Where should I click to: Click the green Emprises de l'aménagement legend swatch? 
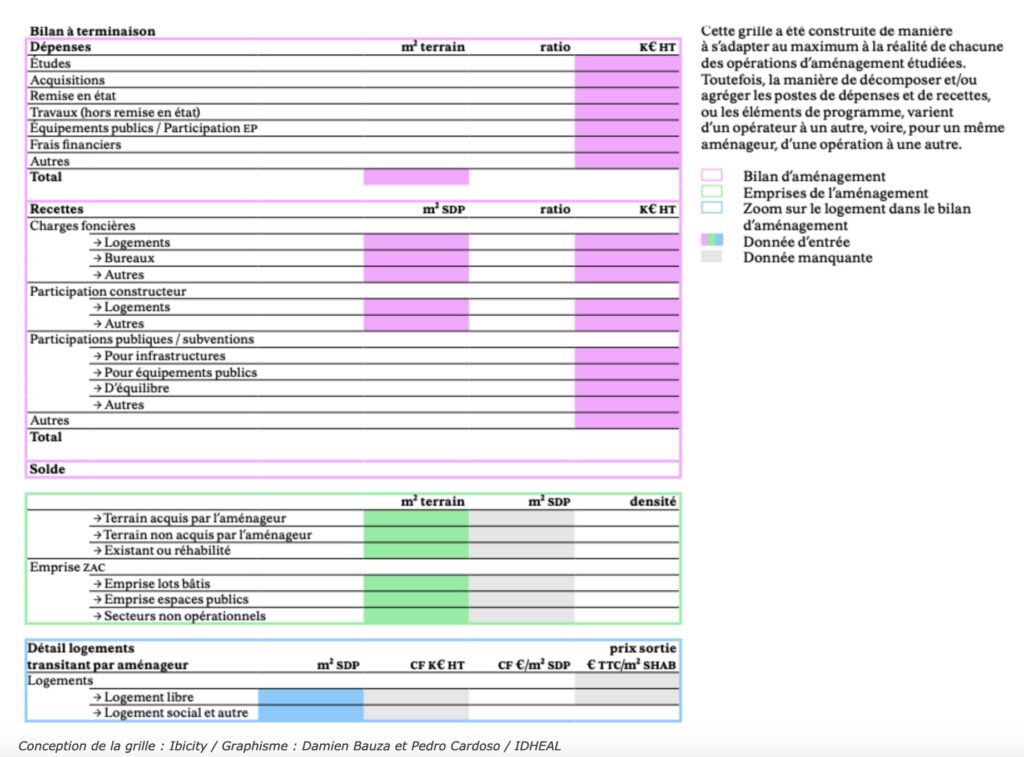coord(712,193)
